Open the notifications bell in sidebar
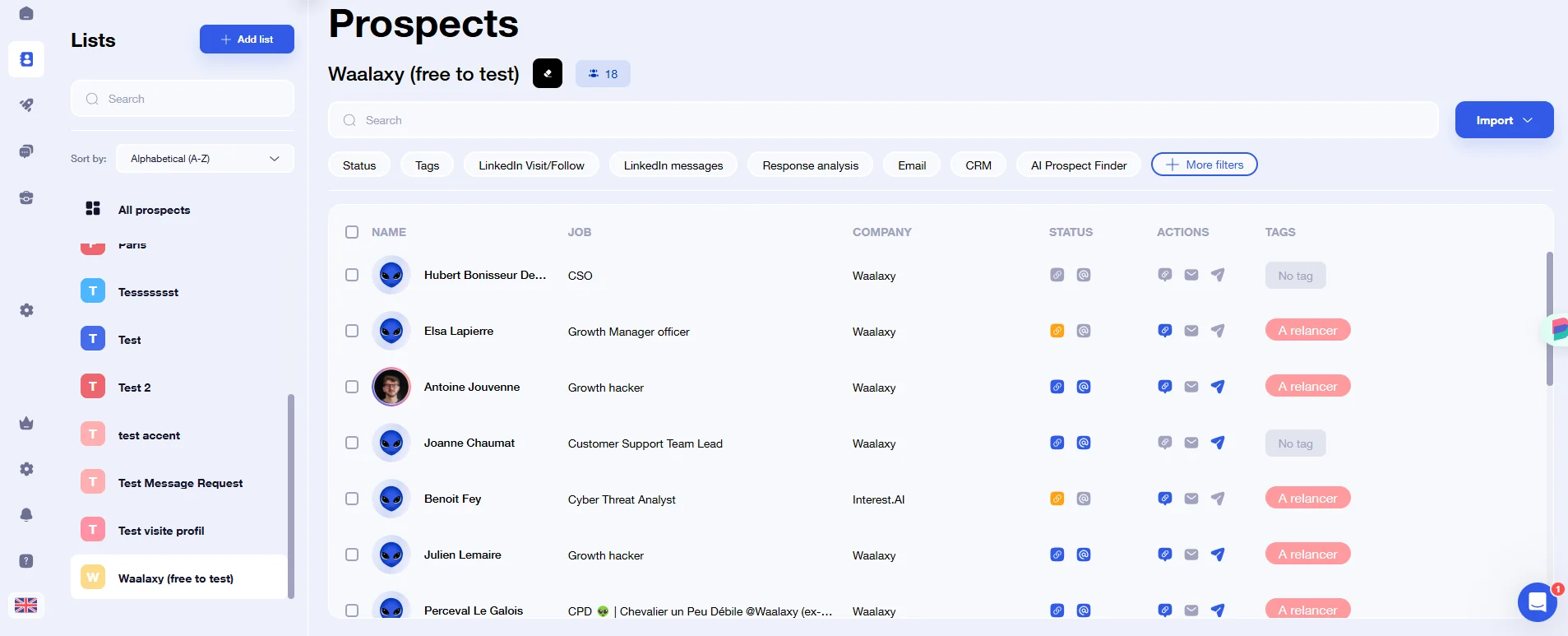The width and height of the screenshot is (1568, 636). 26,515
